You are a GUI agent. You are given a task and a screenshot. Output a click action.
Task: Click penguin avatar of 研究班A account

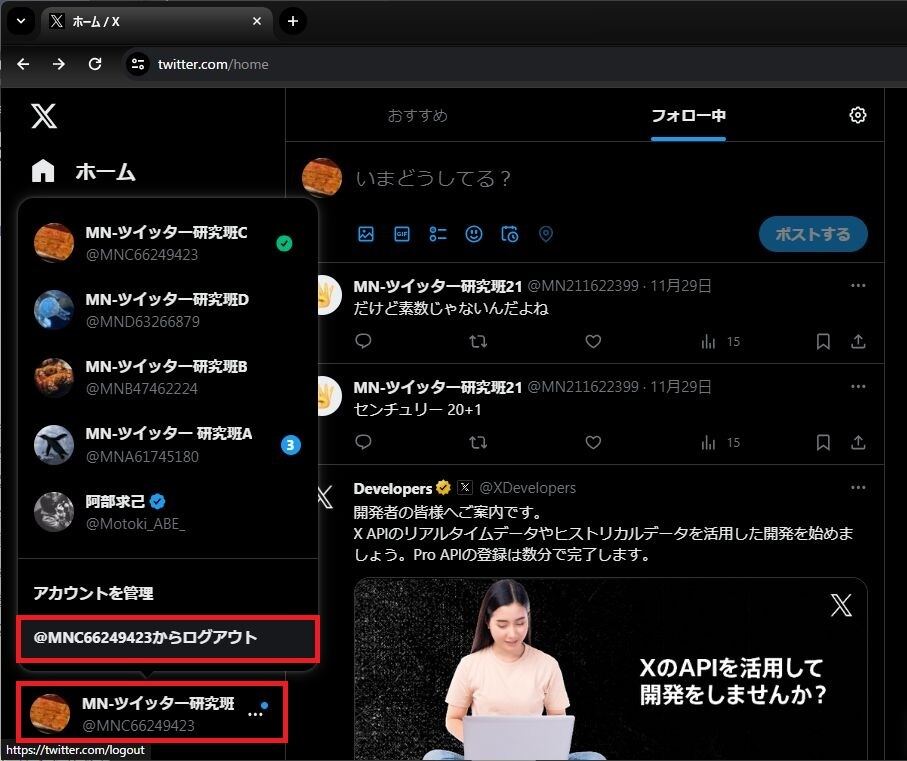[x=54, y=445]
